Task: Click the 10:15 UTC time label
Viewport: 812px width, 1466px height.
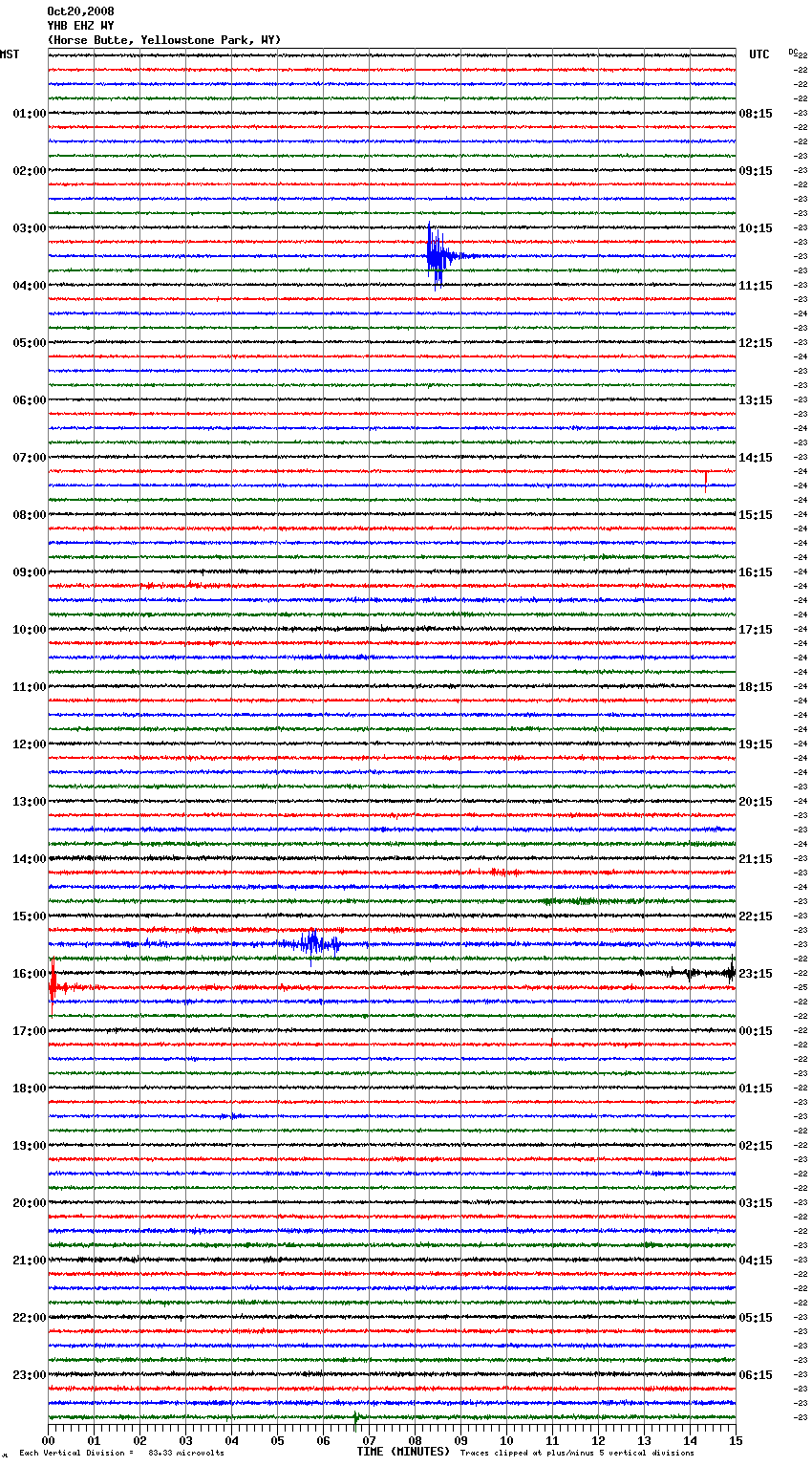Action: pos(756,228)
